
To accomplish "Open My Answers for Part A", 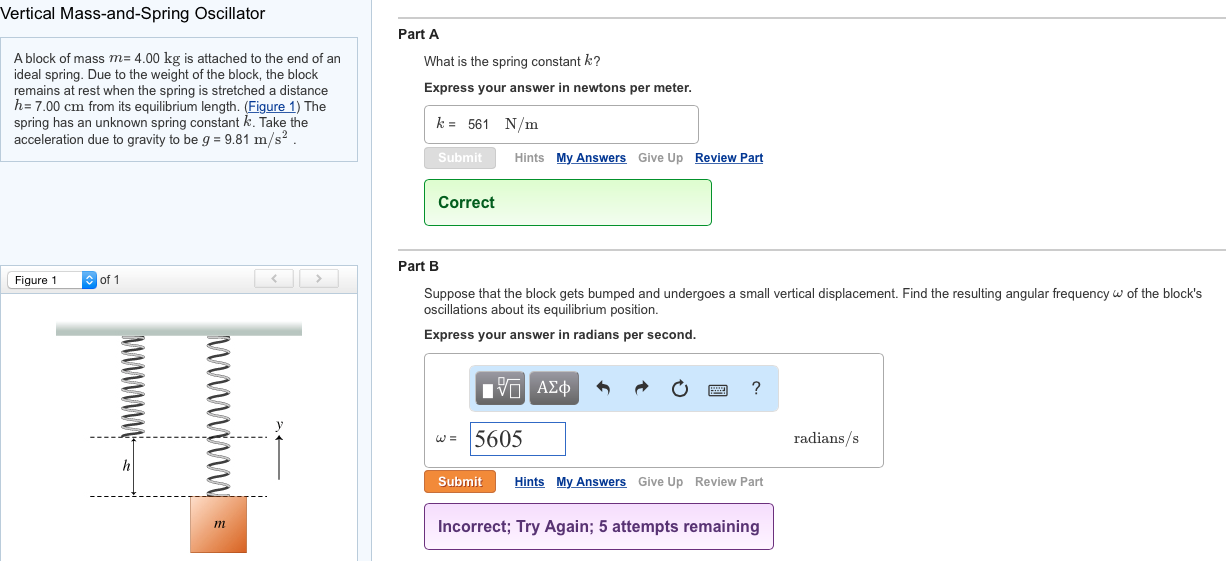I will pos(591,158).
